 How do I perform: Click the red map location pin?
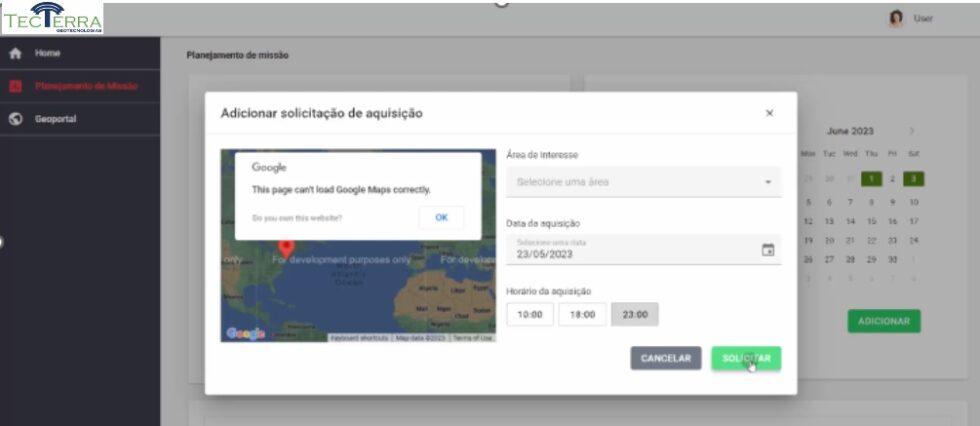pyautogui.click(x=286, y=246)
